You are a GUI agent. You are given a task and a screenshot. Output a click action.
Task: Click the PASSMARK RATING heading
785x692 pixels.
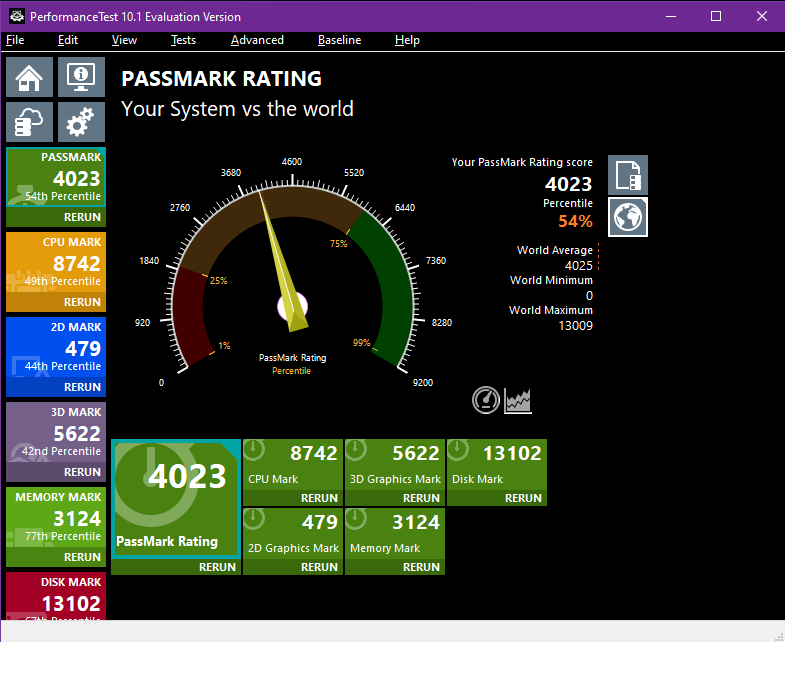pyautogui.click(x=222, y=79)
